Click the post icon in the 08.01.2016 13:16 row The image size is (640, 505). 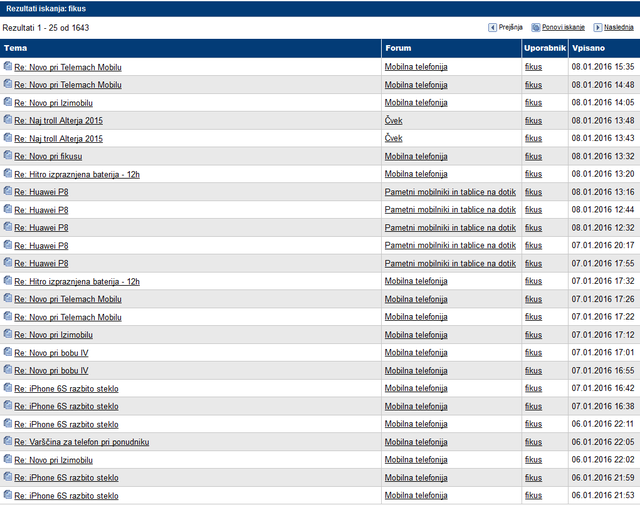coord(8,191)
